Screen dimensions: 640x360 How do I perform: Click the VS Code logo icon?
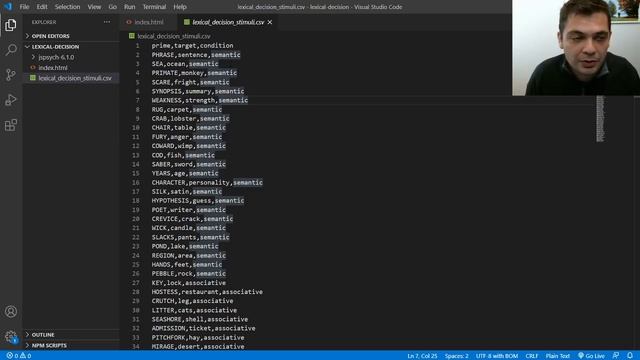[x=8, y=7]
